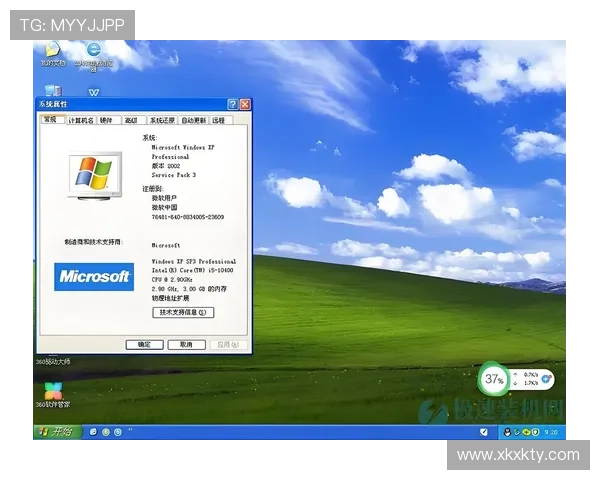Switch to the 计算机名 tab
The image size is (600, 480).
click(80, 120)
